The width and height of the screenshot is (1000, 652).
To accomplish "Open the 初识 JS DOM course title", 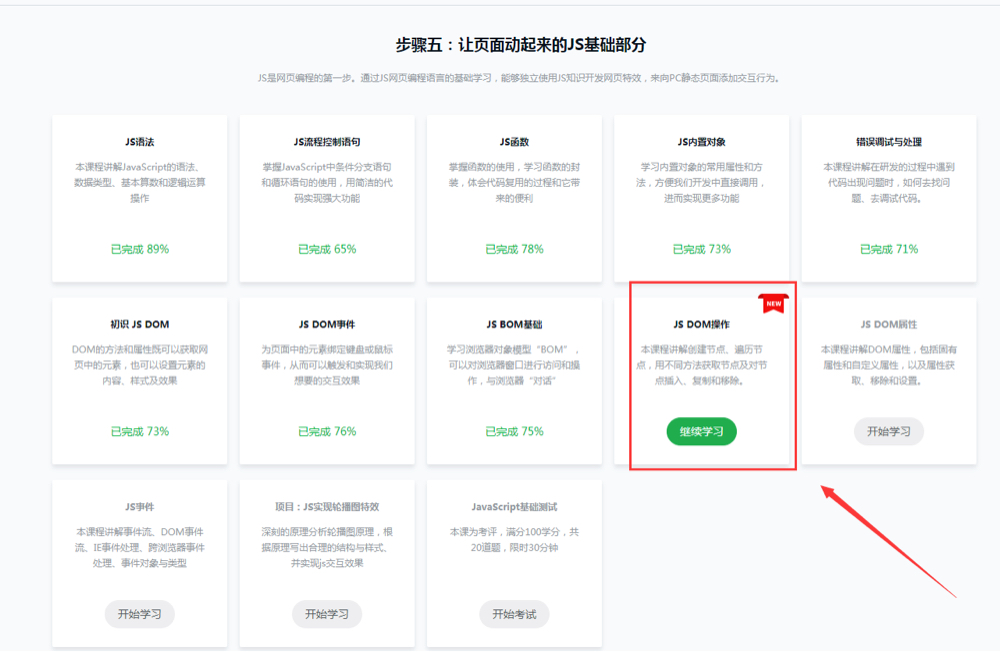I will click(x=140, y=324).
